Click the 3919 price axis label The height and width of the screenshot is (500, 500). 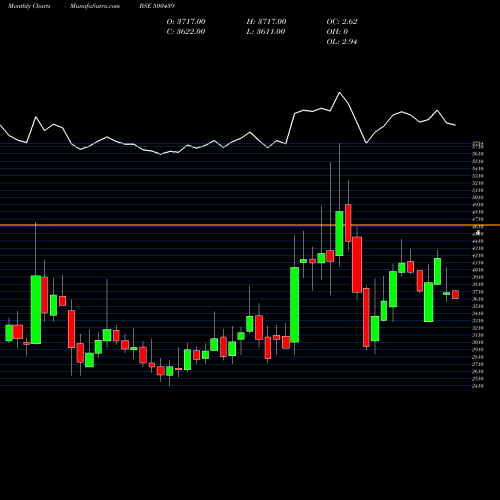(x=478, y=277)
